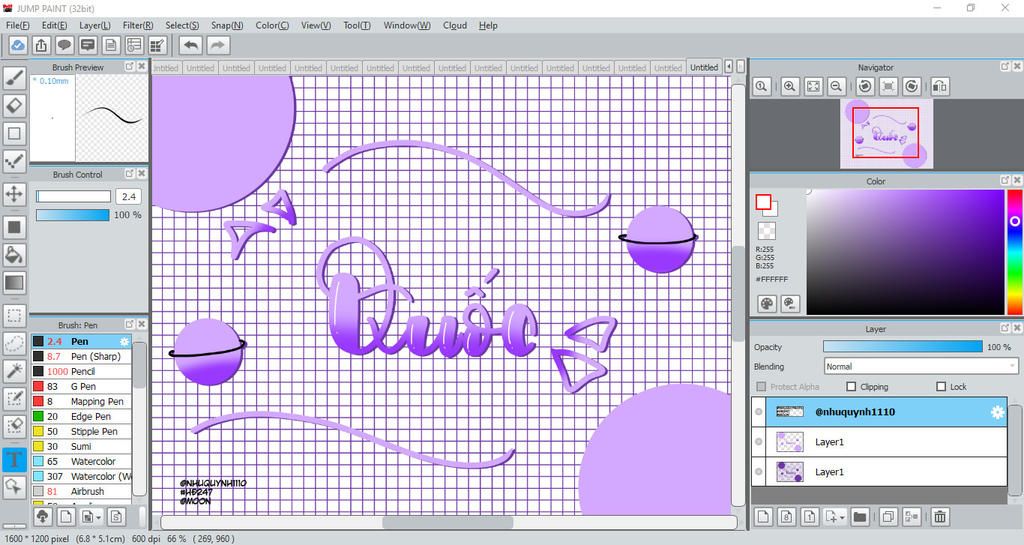
Task: Click the cloud save icon in toolbar
Action: [18, 45]
